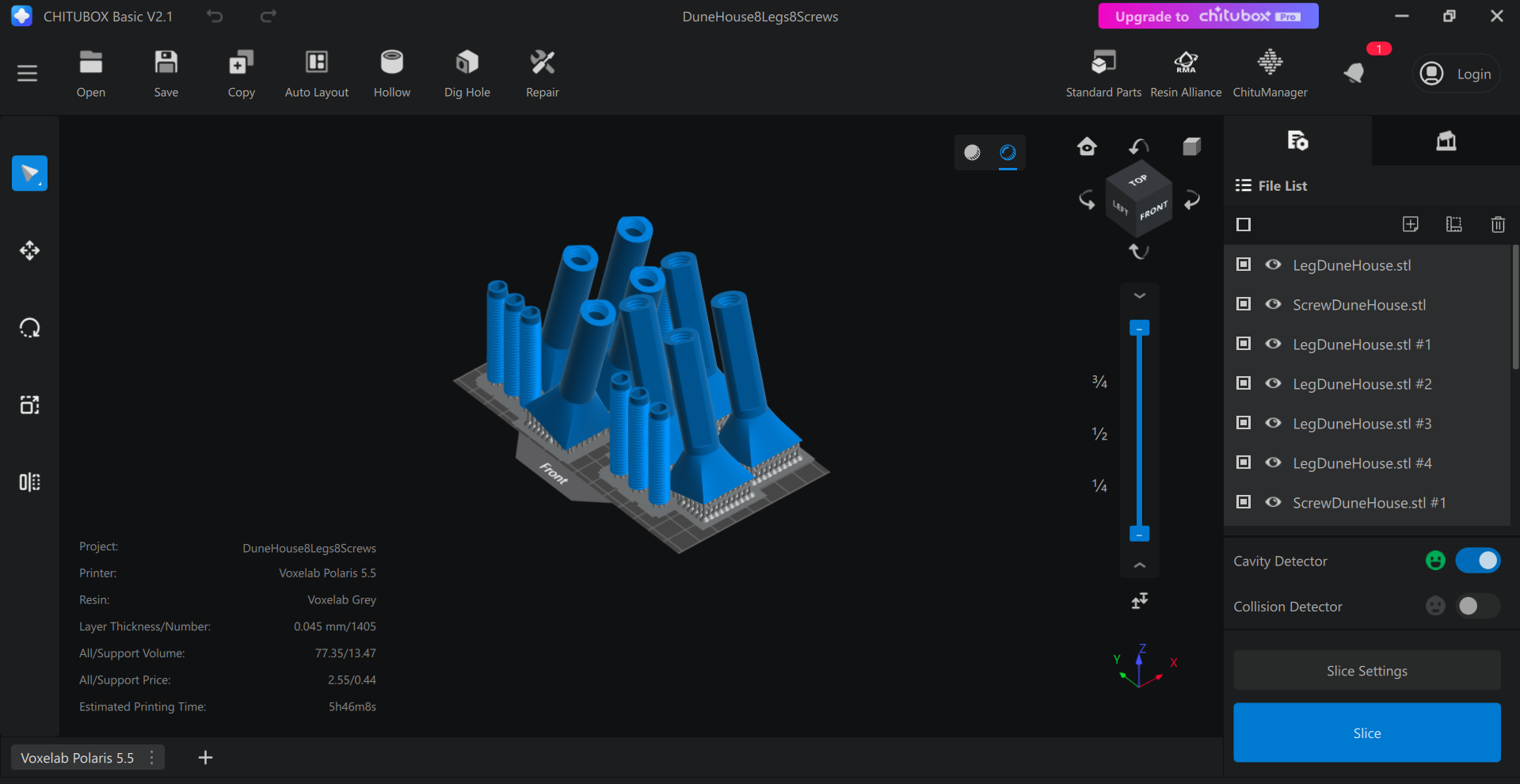Image resolution: width=1520 pixels, height=784 pixels.
Task: Step layer slider down with chevron
Action: [x=1140, y=295]
